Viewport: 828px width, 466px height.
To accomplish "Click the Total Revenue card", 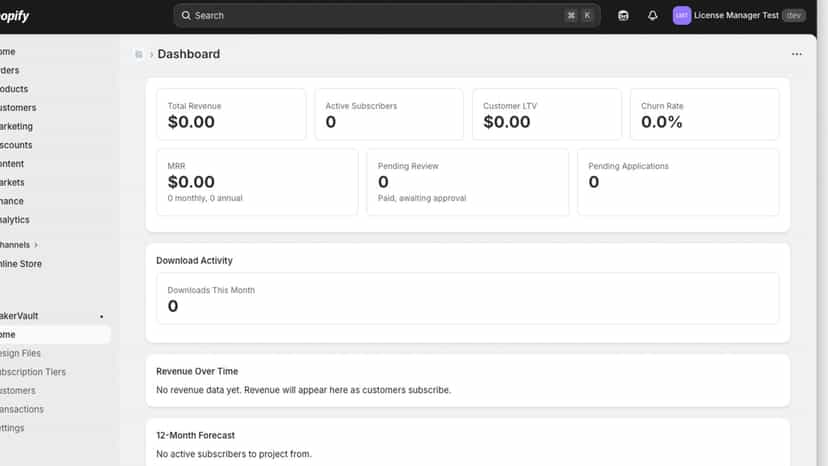I will [x=231, y=114].
